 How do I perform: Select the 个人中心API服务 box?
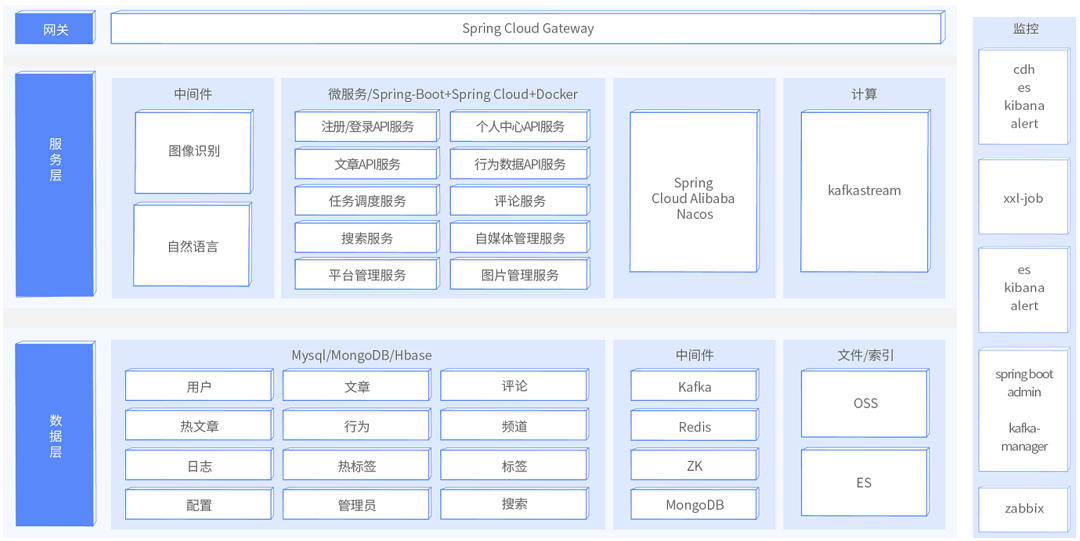pyautogui.click(x=519, y=127)
